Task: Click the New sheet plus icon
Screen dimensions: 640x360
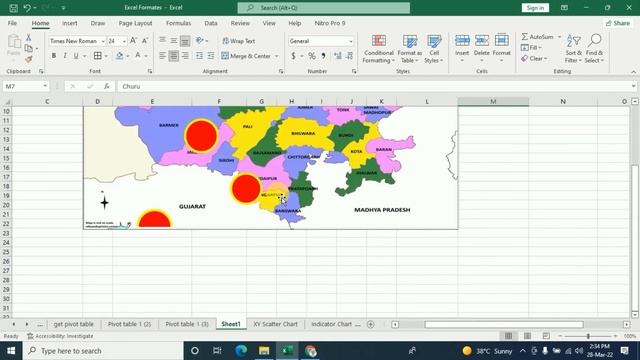Action: tap(371, 324)
